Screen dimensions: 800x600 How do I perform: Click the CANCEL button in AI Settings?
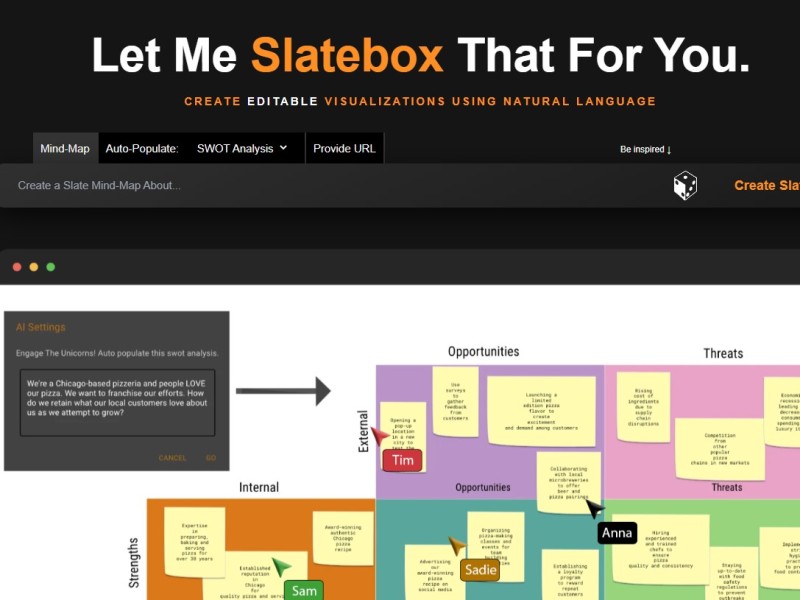coord(172,458)
